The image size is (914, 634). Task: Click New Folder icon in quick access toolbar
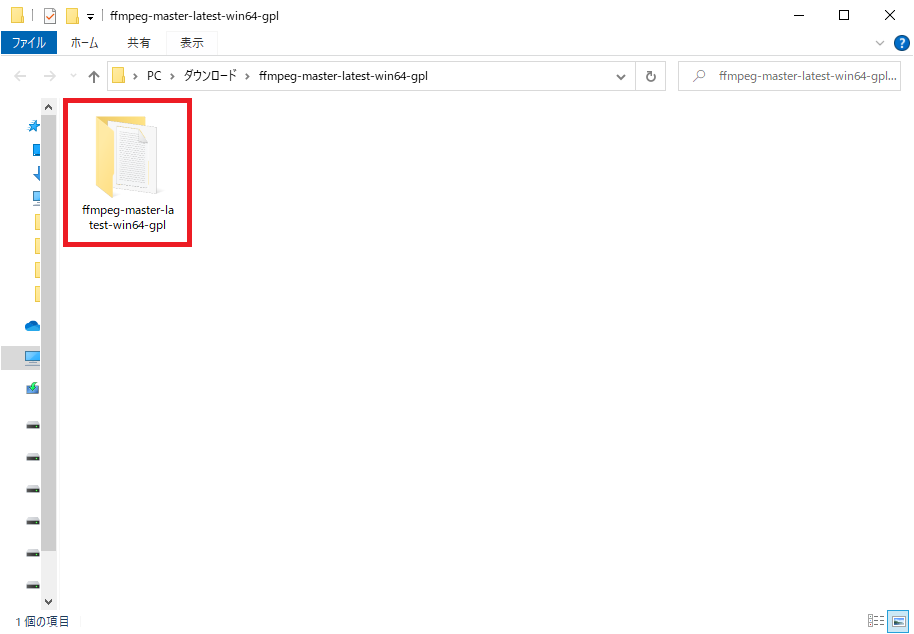pyautogui.click(x=72, y=16)
